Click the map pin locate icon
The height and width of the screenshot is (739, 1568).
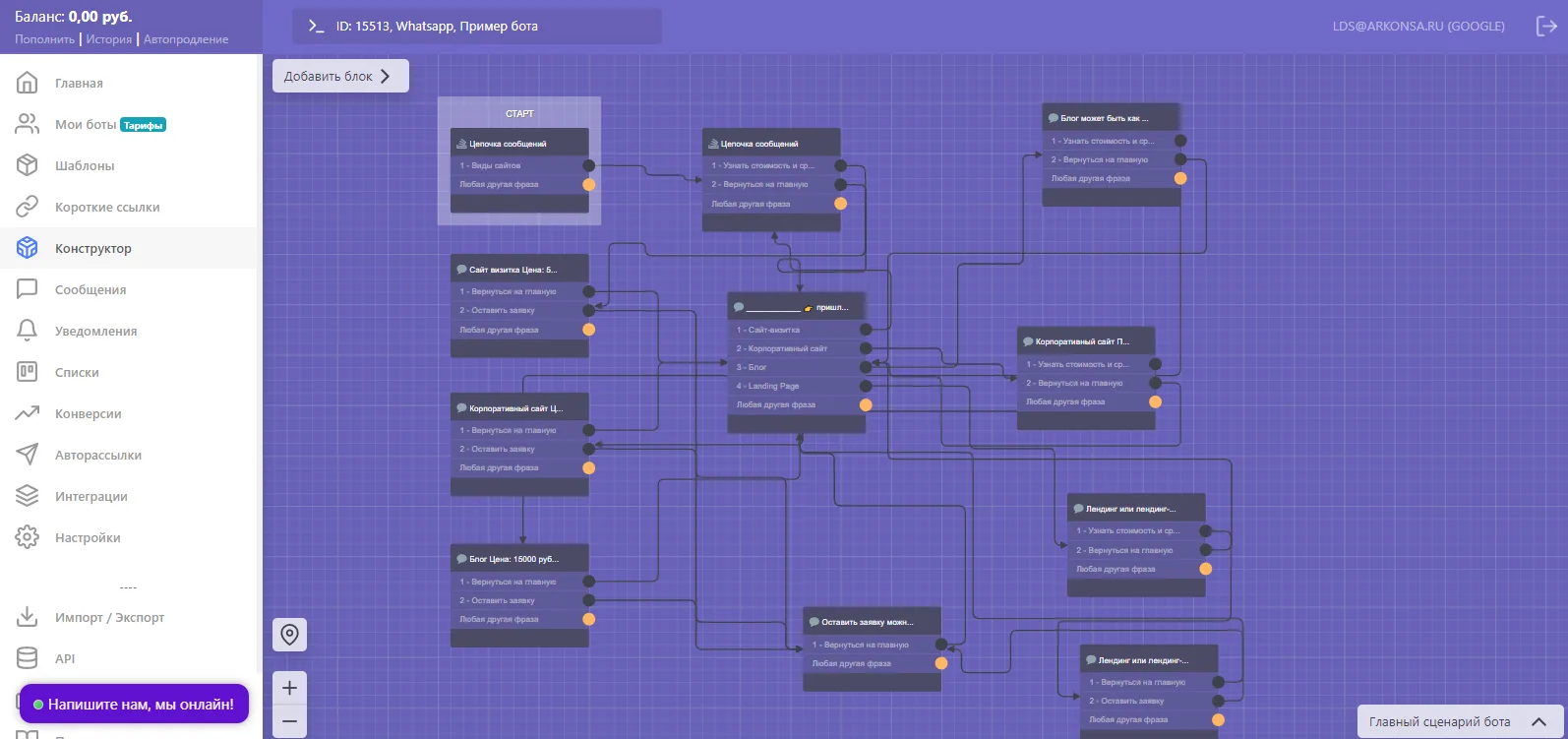(x=289, y=635)
